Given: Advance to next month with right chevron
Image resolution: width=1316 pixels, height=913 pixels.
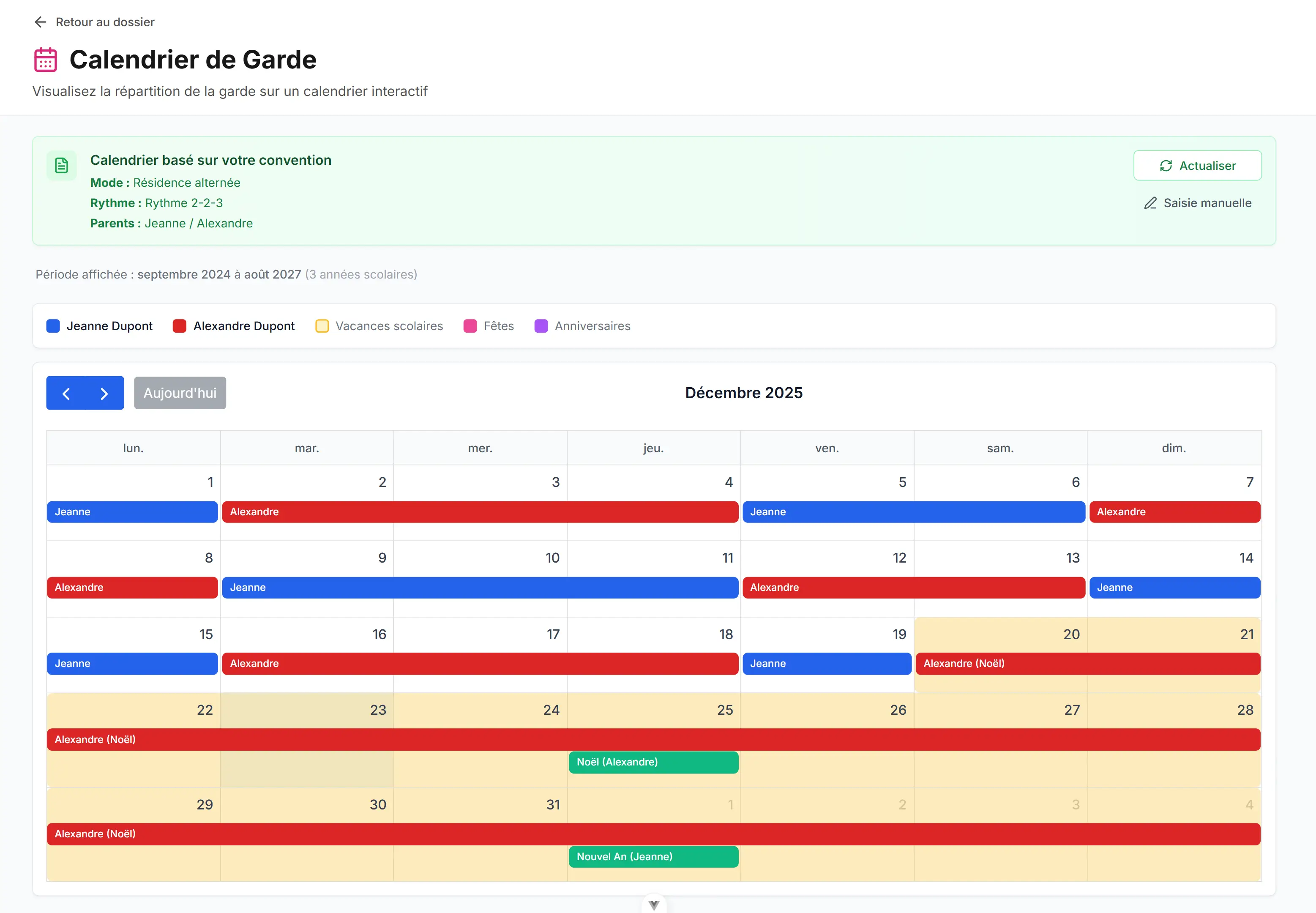Looking at the screenshot, I should pyautogui.click(x=104, y=393).
